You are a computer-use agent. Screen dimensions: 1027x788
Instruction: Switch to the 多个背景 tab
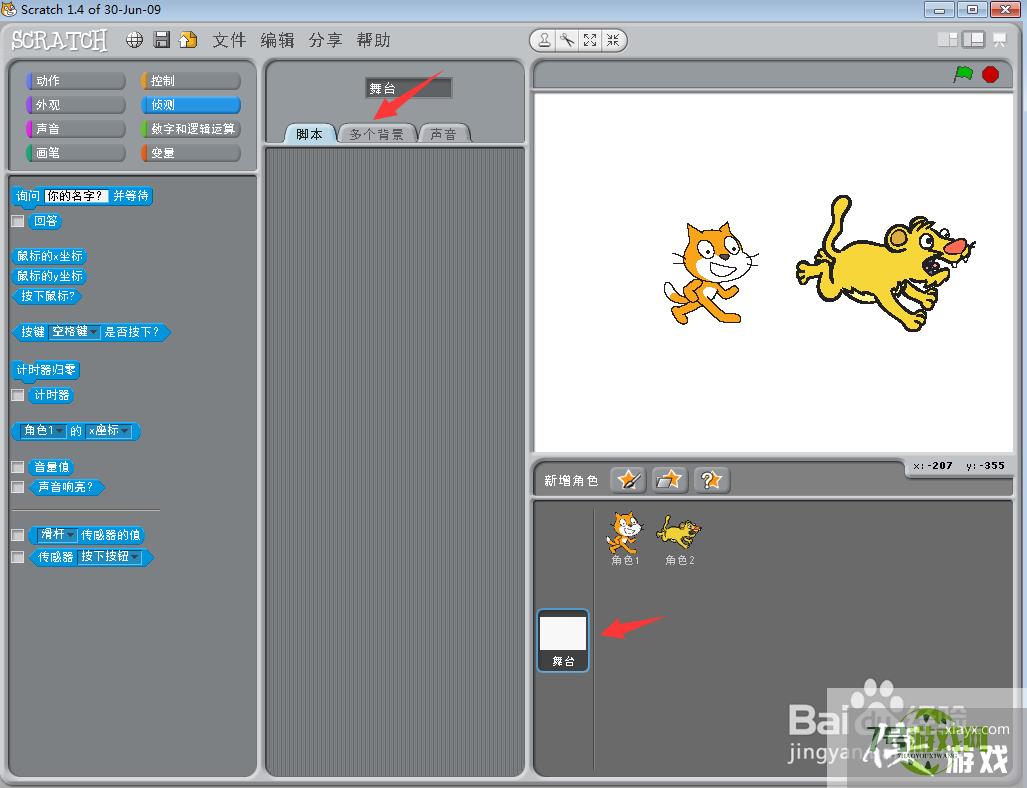pos(377,134)
